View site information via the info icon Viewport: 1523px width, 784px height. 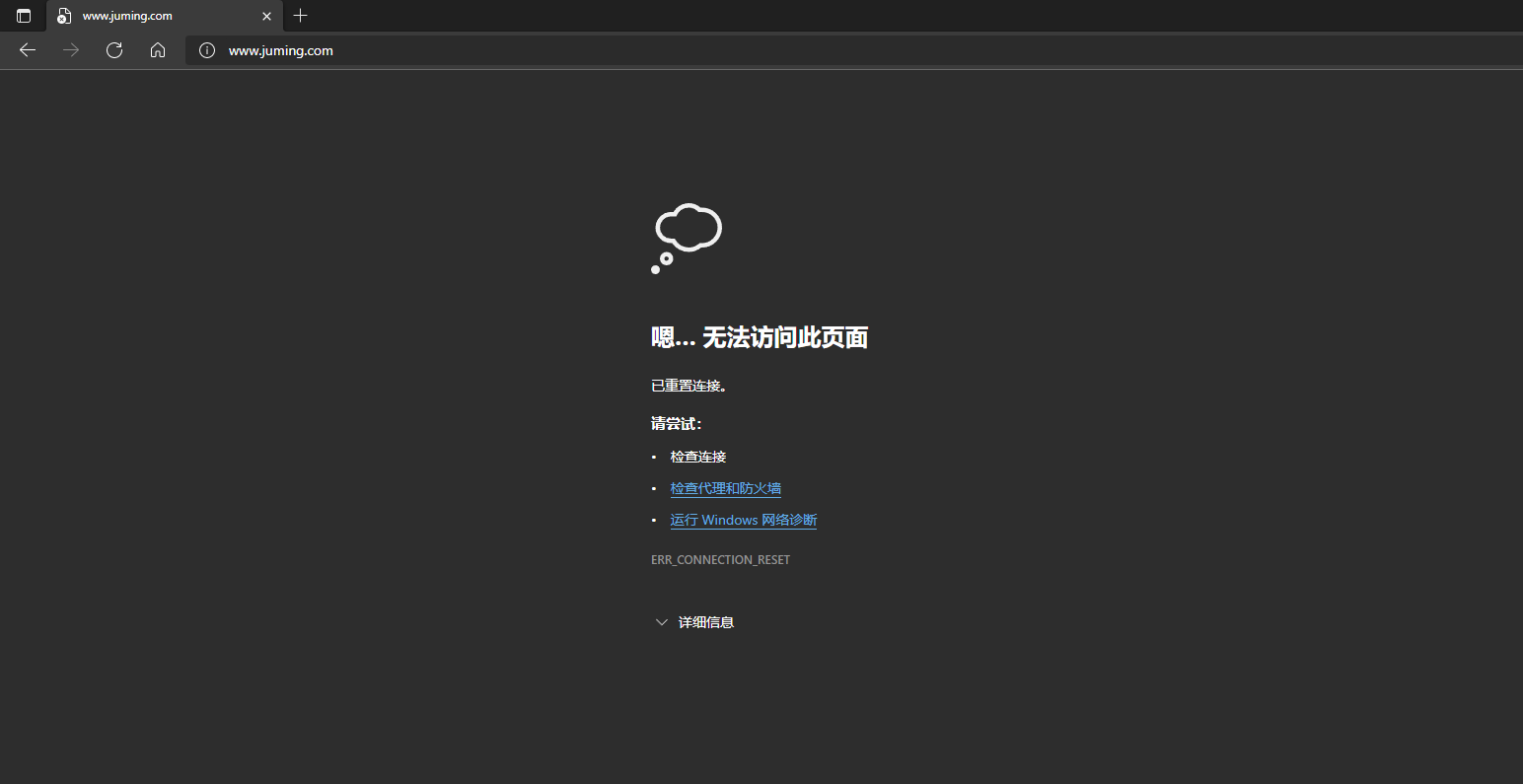pos(206,50)
